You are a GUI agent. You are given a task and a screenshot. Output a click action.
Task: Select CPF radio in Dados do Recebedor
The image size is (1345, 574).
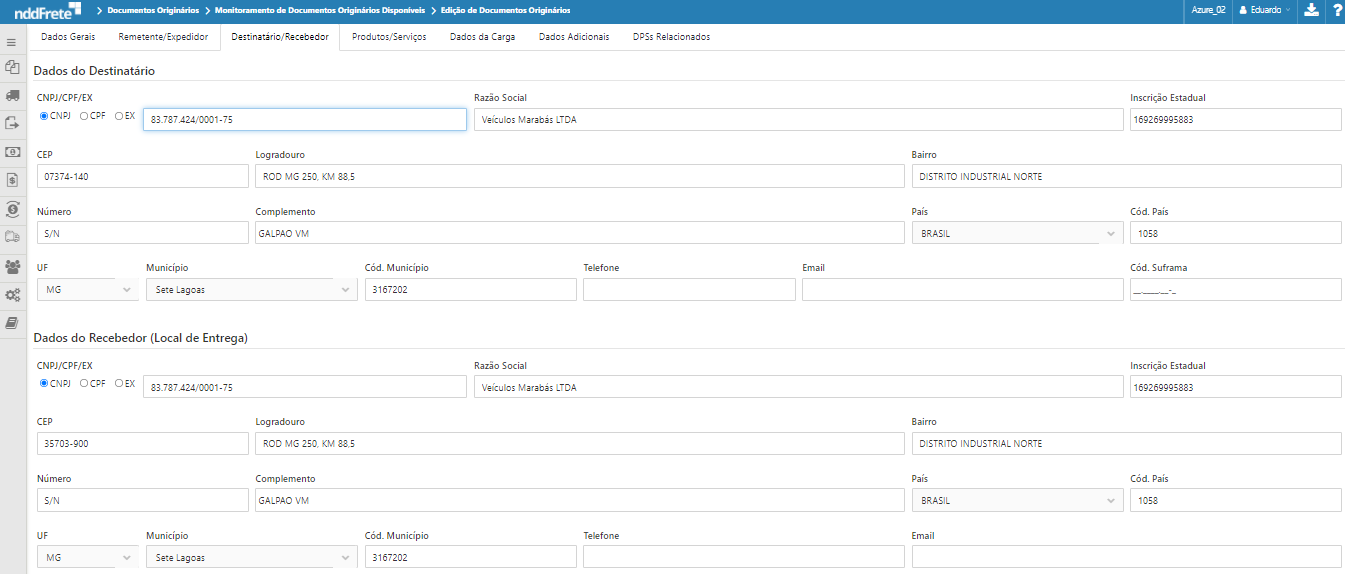[84, 383]
